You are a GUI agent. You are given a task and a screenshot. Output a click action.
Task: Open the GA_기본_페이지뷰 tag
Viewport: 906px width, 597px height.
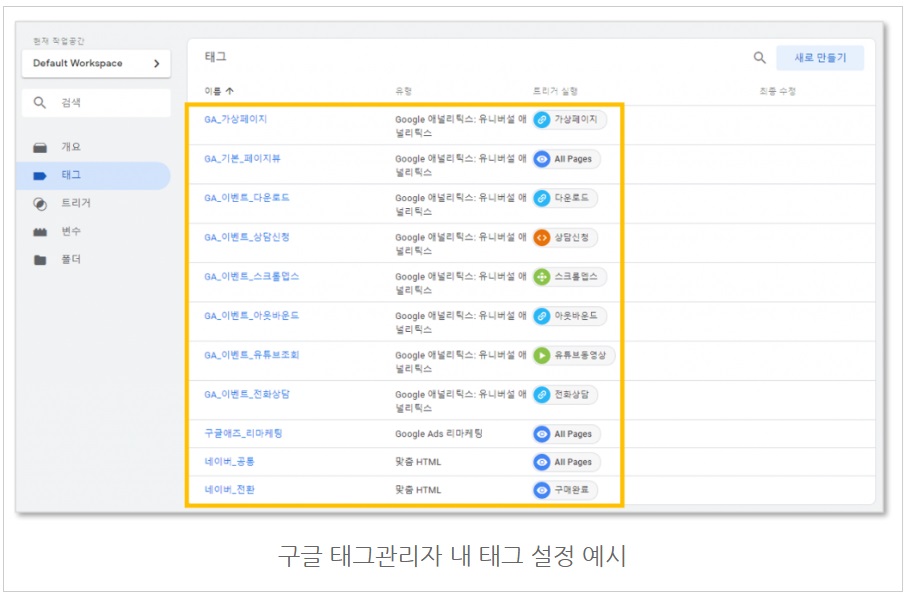pyautogui.click(x=242, y=158)
